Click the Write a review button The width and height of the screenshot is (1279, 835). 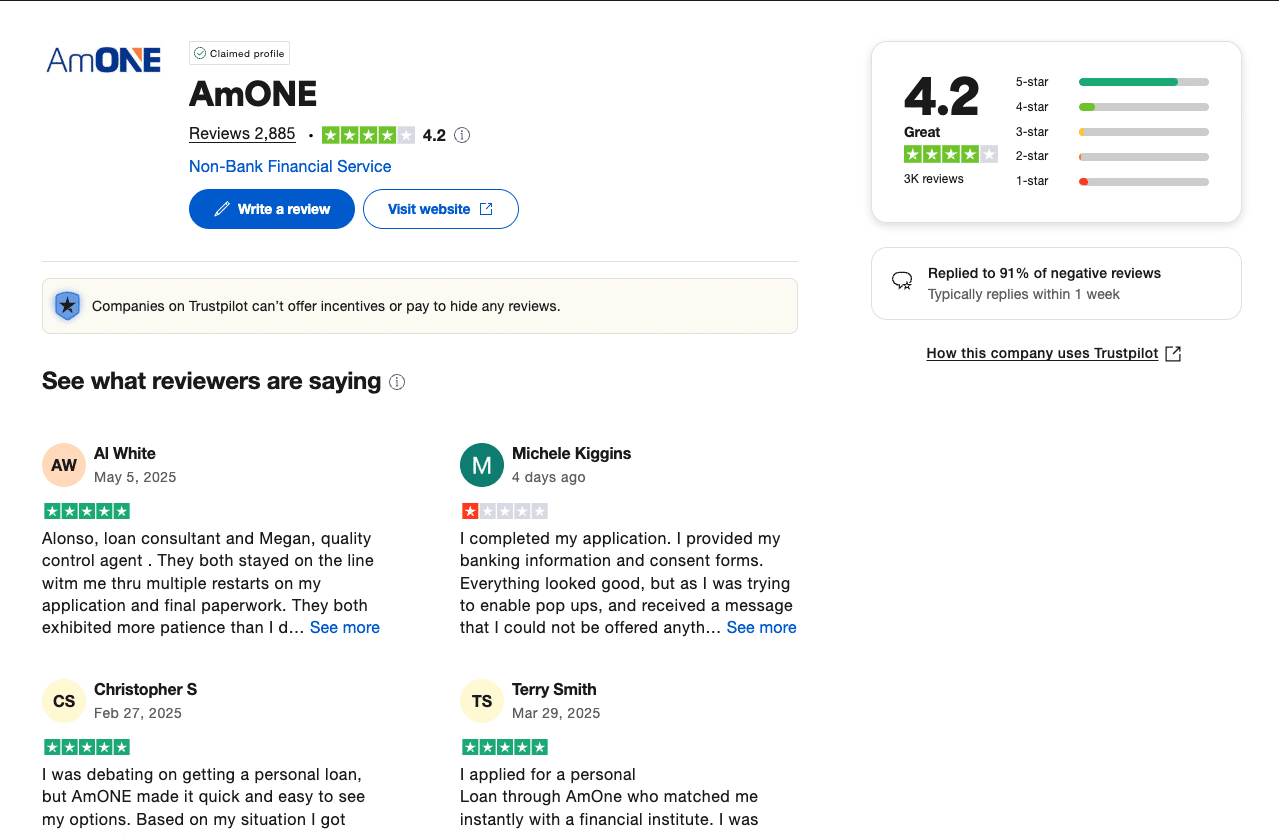[x=272, y=209]
